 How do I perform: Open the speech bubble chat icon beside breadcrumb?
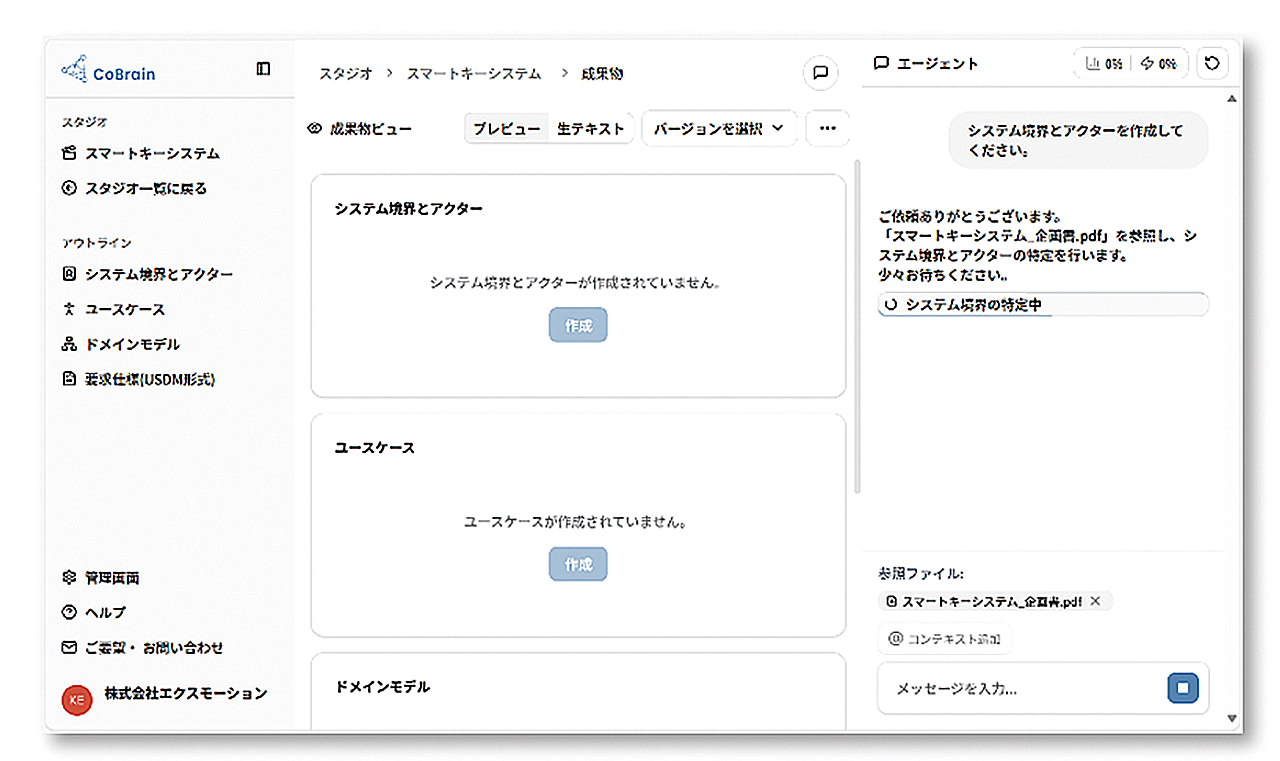(820, 73)
